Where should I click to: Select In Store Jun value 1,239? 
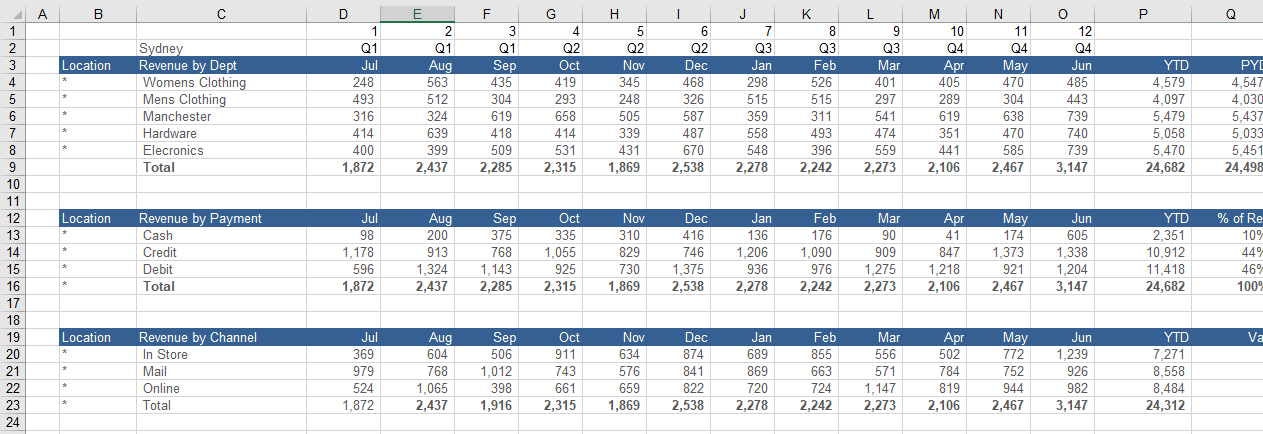click(1063, 354)
